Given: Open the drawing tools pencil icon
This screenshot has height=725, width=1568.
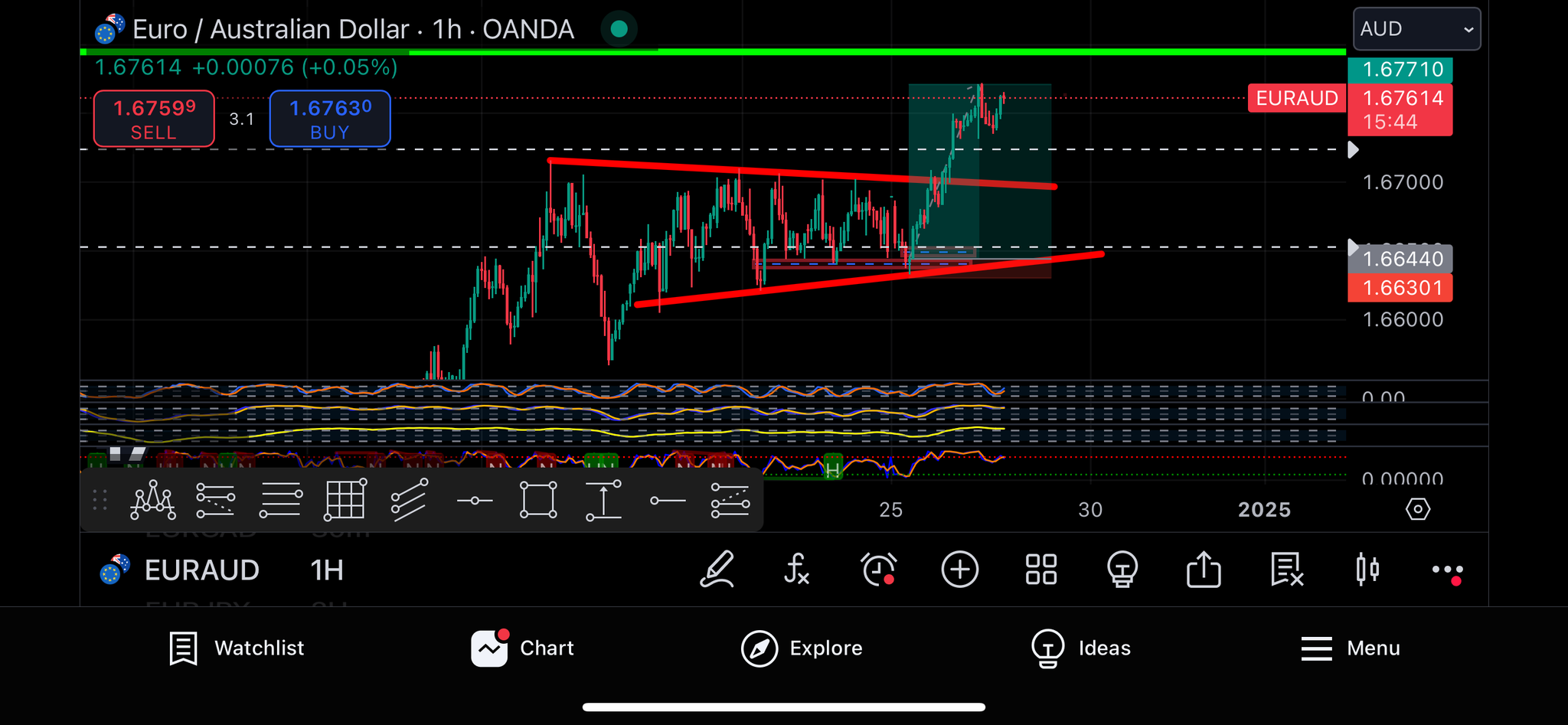Looking at the screenshot, I should 717,570.
